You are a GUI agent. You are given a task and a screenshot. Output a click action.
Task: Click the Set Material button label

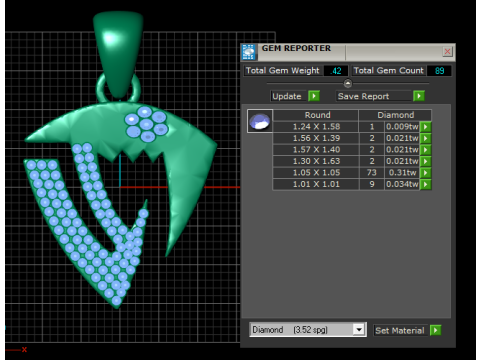[400, 330]
